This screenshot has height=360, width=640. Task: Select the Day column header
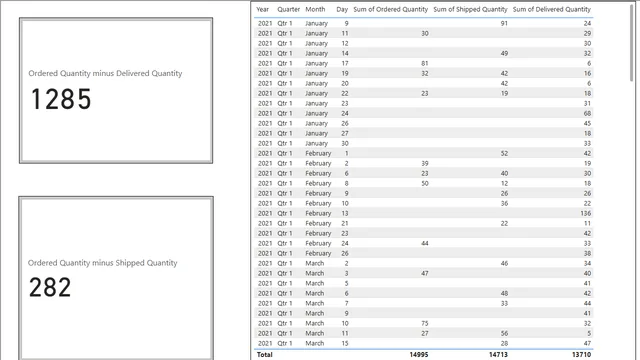click(x=342, y=9)
